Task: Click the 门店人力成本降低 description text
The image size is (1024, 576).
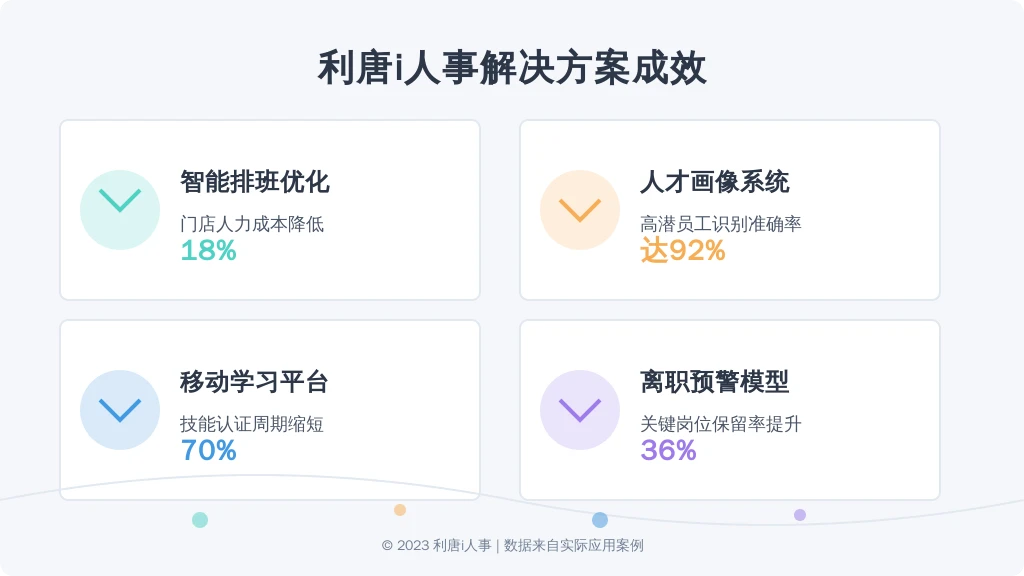Action: (x=252, y=224)
